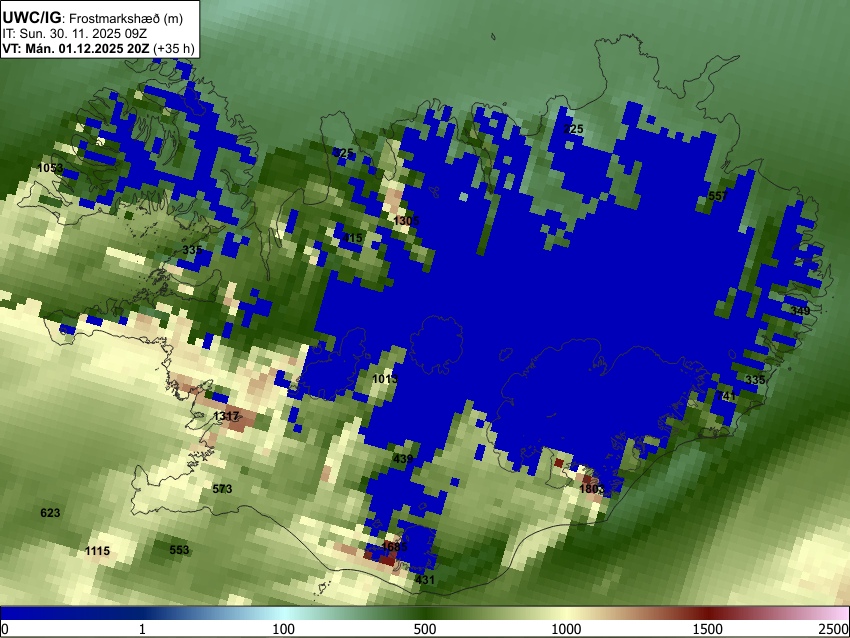850x638 pixels.
Task: Click the legend tick label 1
Action: click(x=142, y=629)
